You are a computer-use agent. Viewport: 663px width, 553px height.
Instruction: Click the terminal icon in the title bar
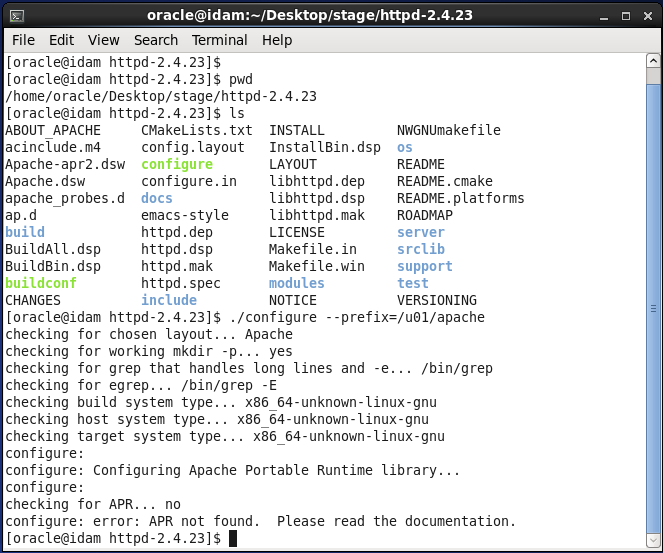(x=17, y=16)
